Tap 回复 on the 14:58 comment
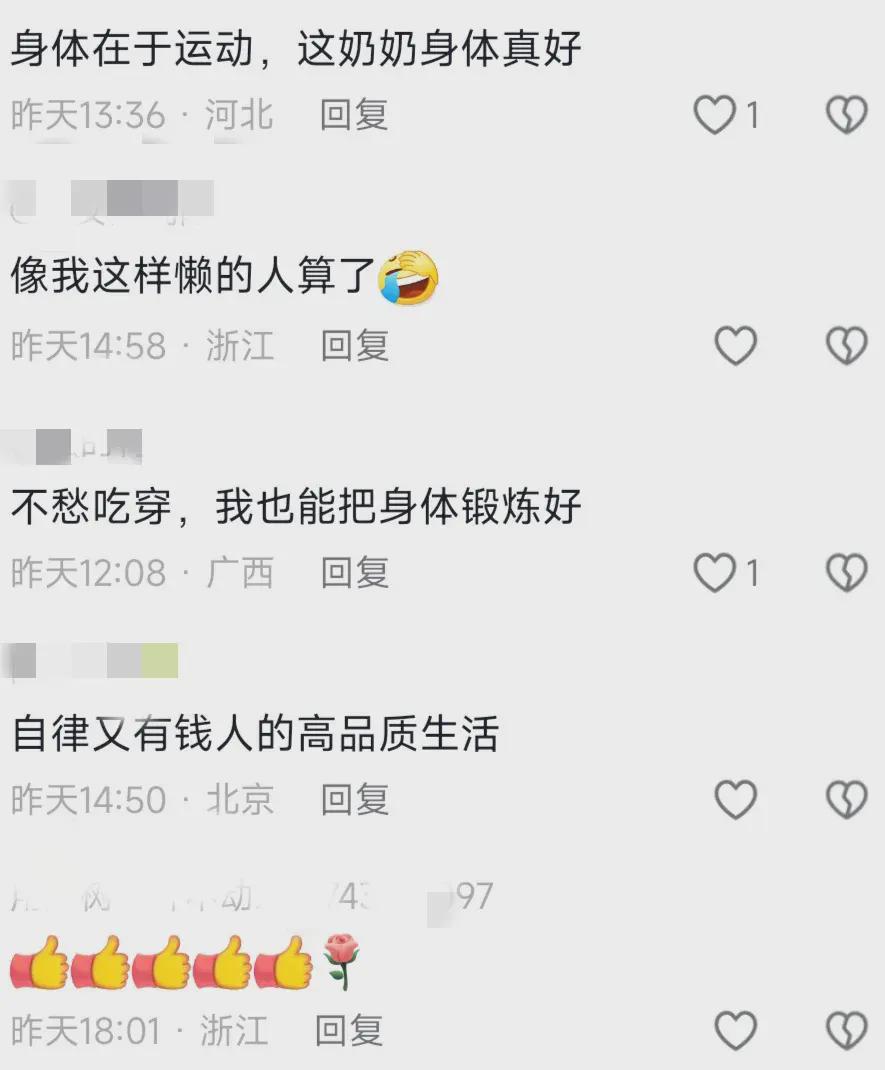The image size is (885, 1070). point(355,345)
